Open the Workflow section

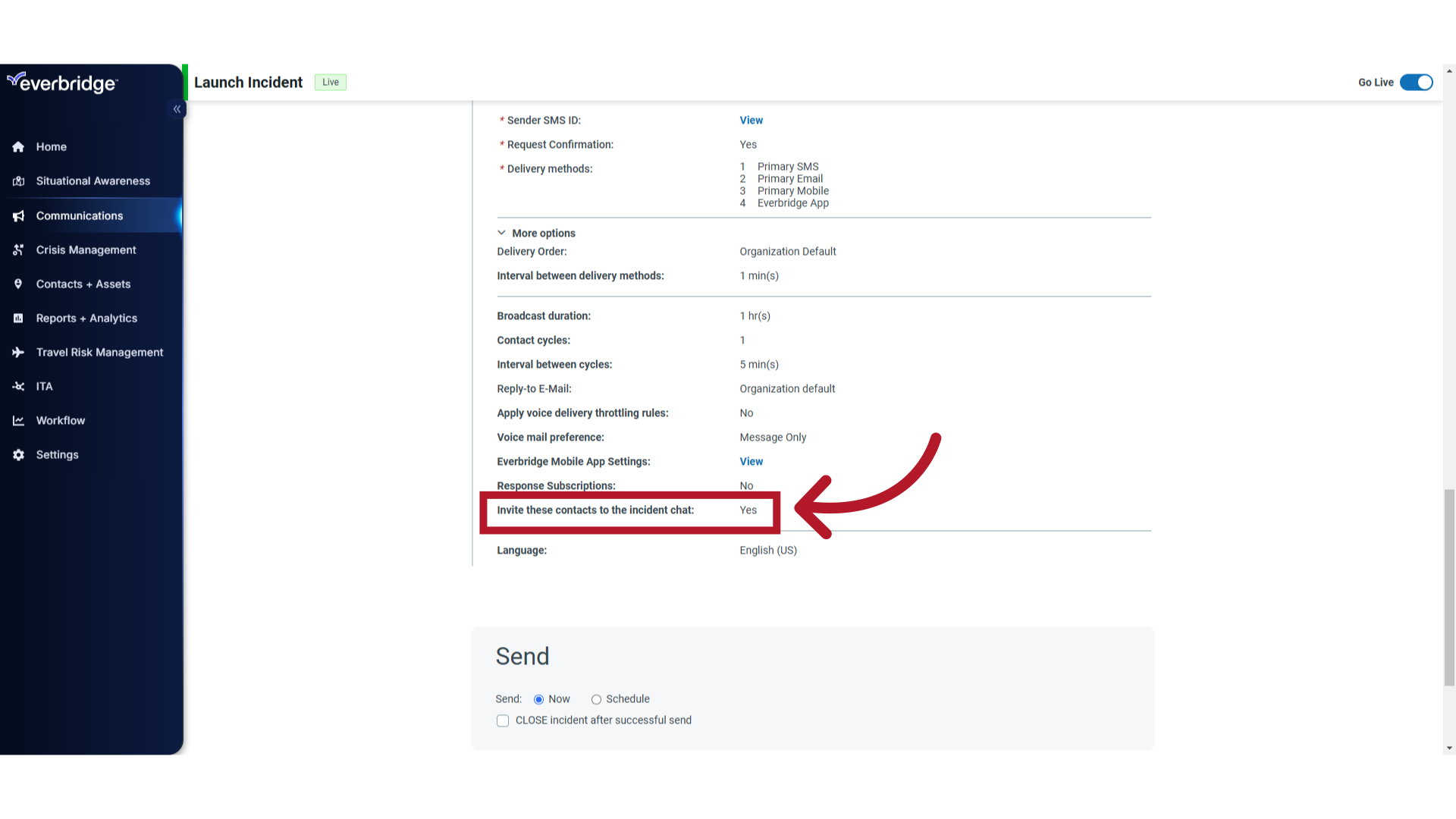(60, 420)
